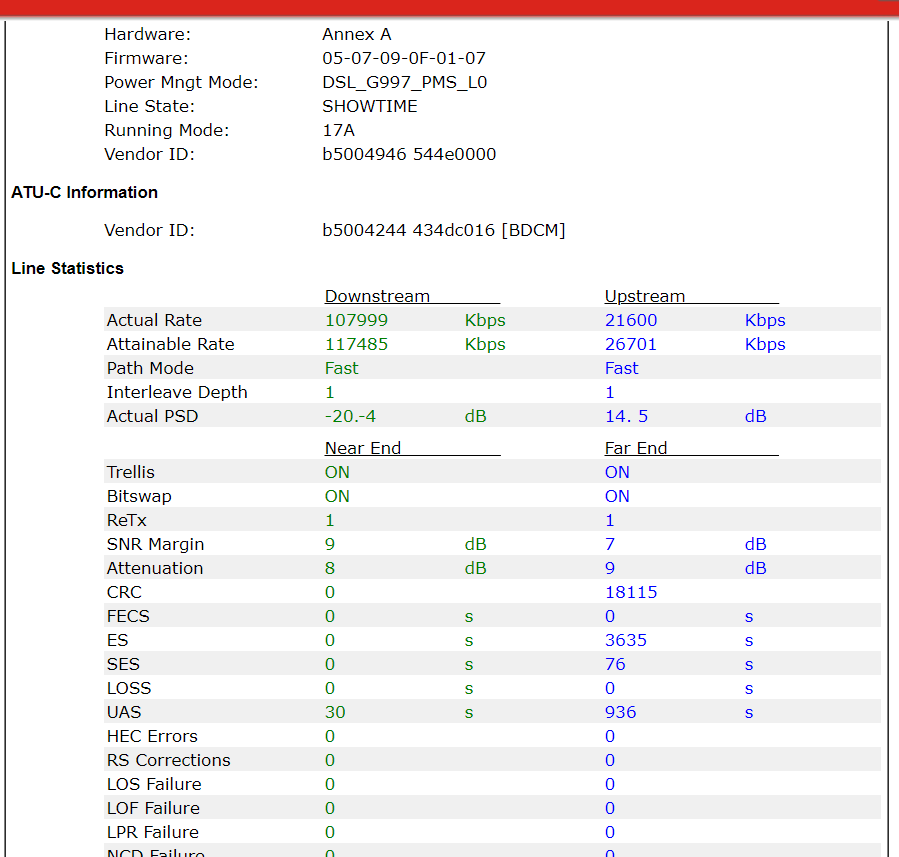Click the "Actual PSD" row label

[x=153, y=417]
